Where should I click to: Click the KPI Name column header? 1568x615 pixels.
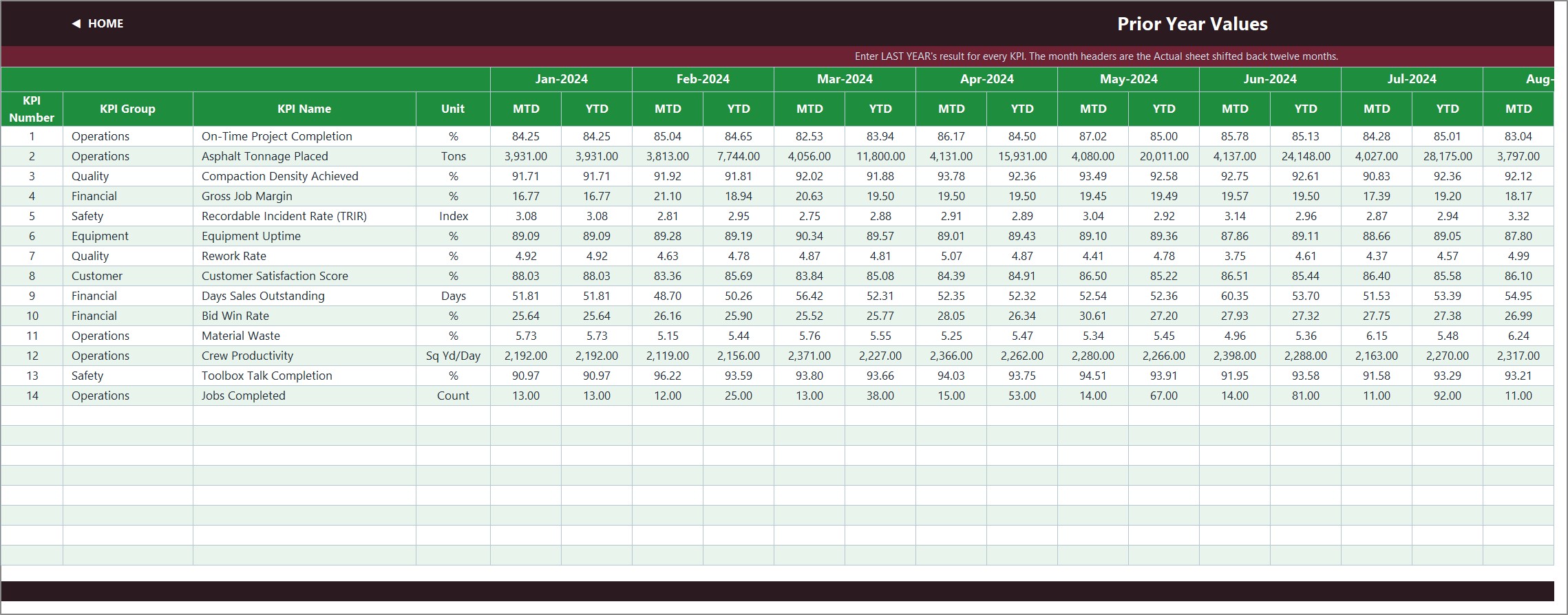(x=304, y=109)
